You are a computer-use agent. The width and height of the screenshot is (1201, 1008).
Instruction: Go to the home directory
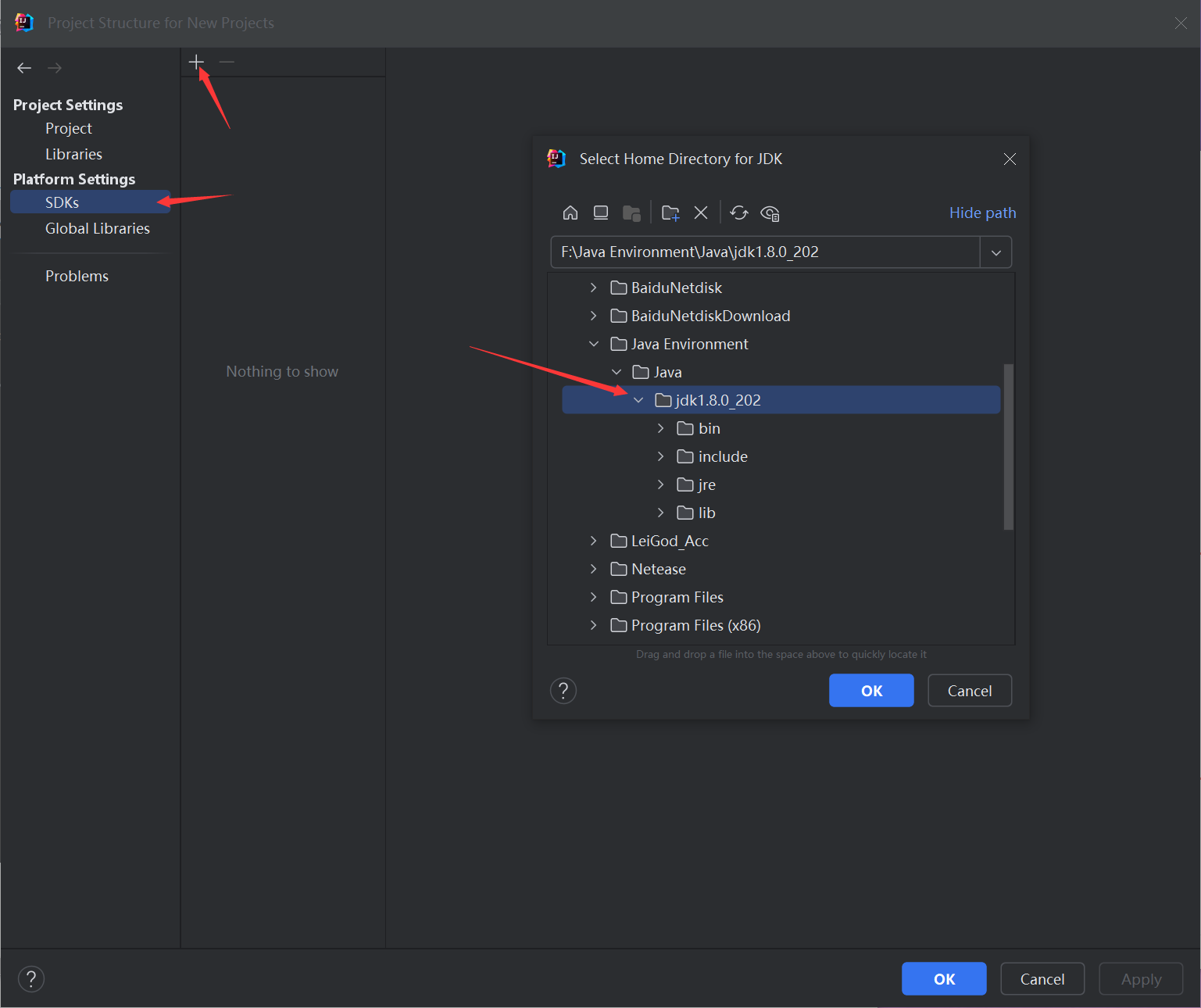click(570, 213)
